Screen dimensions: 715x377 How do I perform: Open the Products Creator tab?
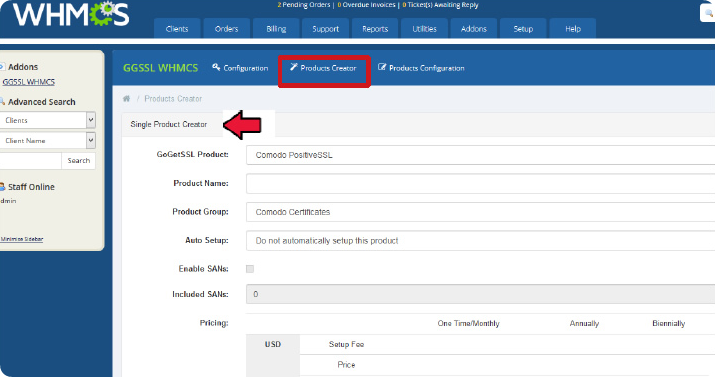[323, 68]
